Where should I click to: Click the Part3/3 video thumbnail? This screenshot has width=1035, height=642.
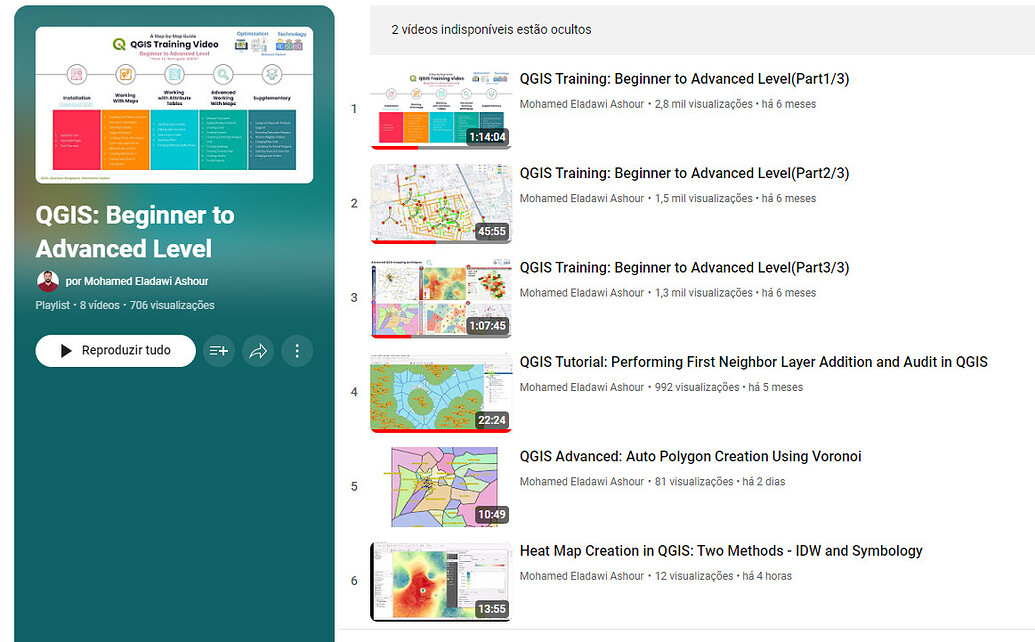441,298
